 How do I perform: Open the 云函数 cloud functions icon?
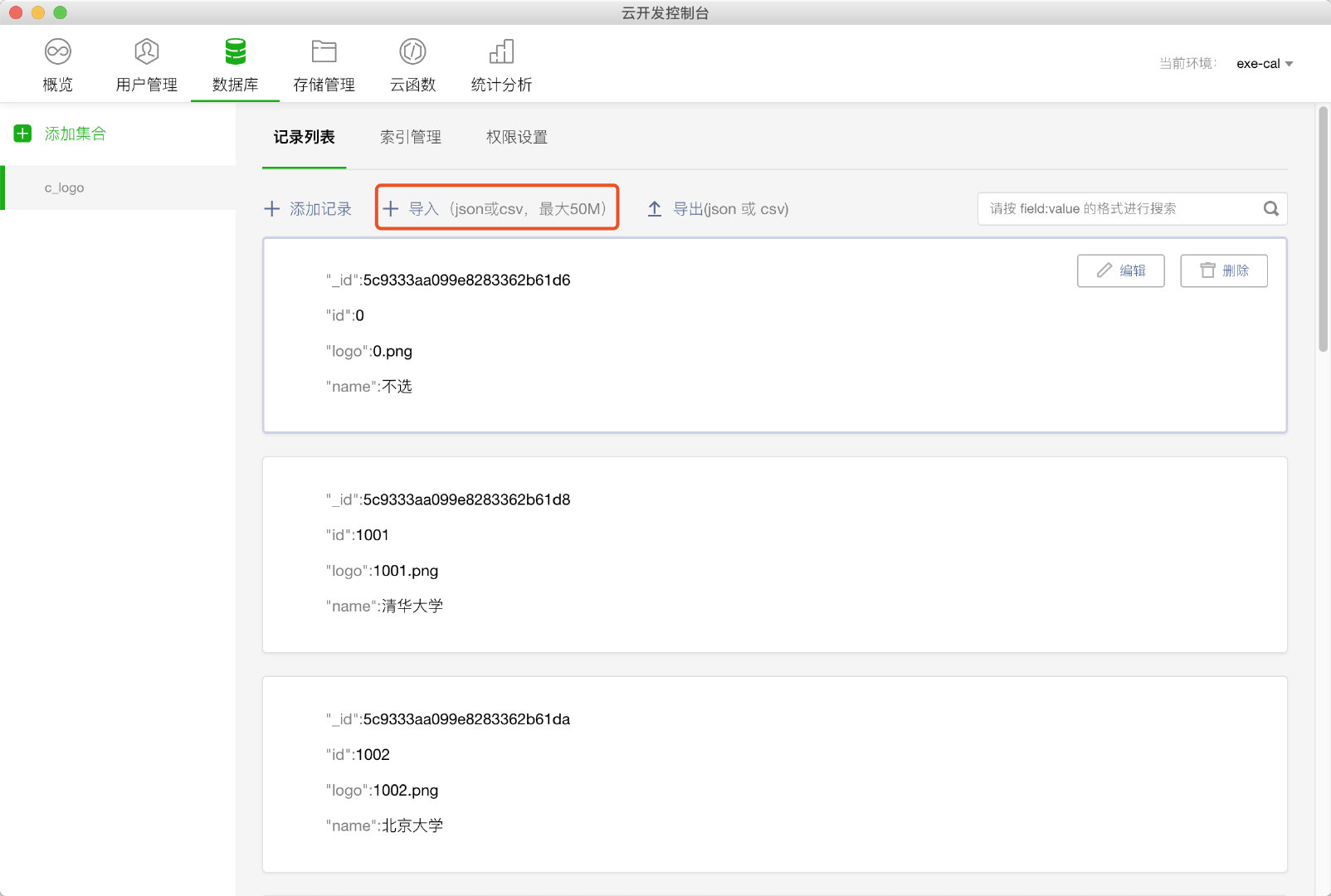(x=412, y=51)
